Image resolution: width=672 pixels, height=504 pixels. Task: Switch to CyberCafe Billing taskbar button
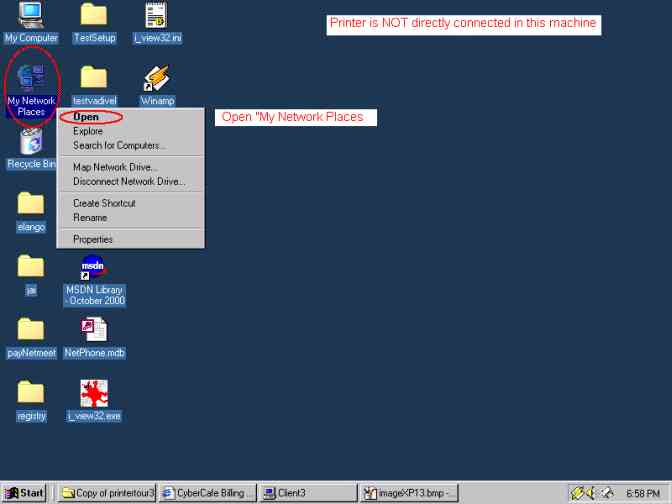pyautogui.click(x=208, y=492)
